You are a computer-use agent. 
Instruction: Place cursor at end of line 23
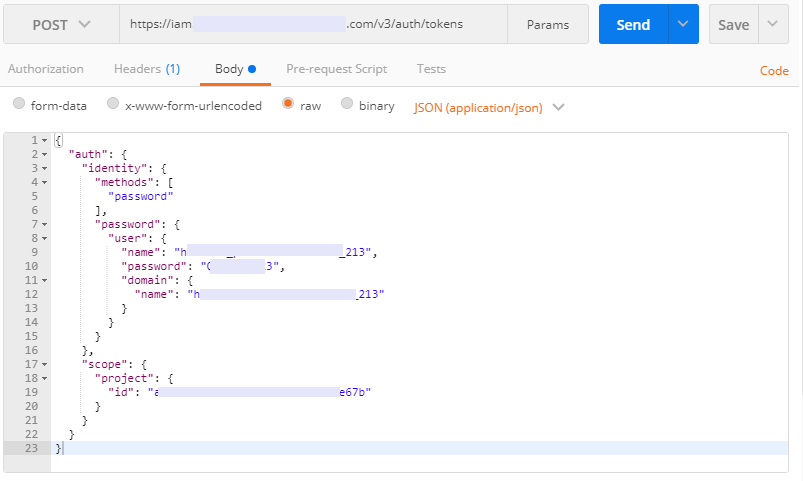tap(64, 448)
